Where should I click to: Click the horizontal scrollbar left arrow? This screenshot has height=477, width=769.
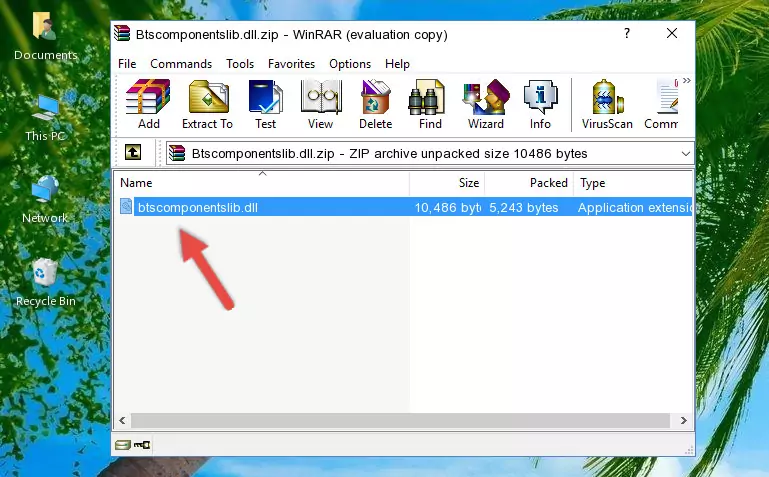tap(122, 420)
